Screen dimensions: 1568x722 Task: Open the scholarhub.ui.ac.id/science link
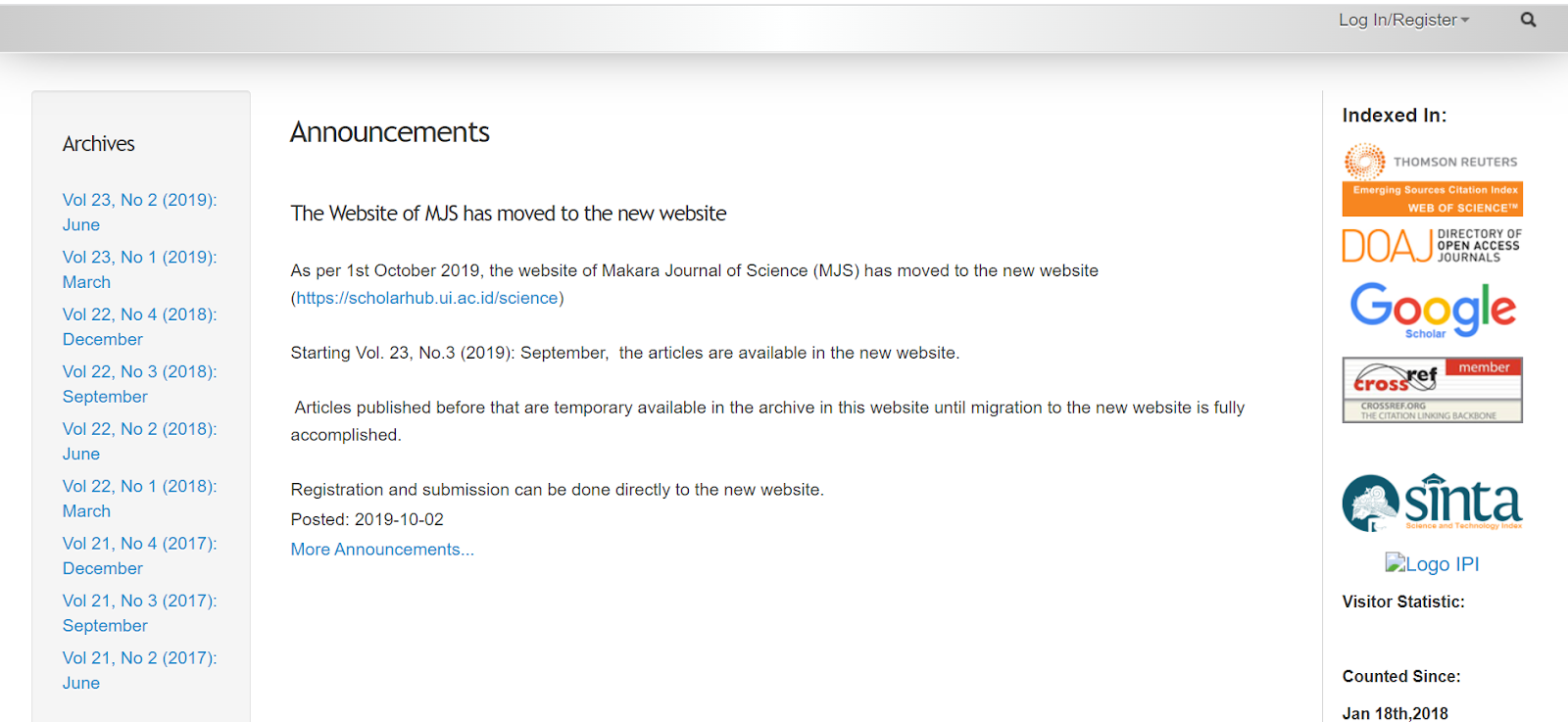click(427, 298)
